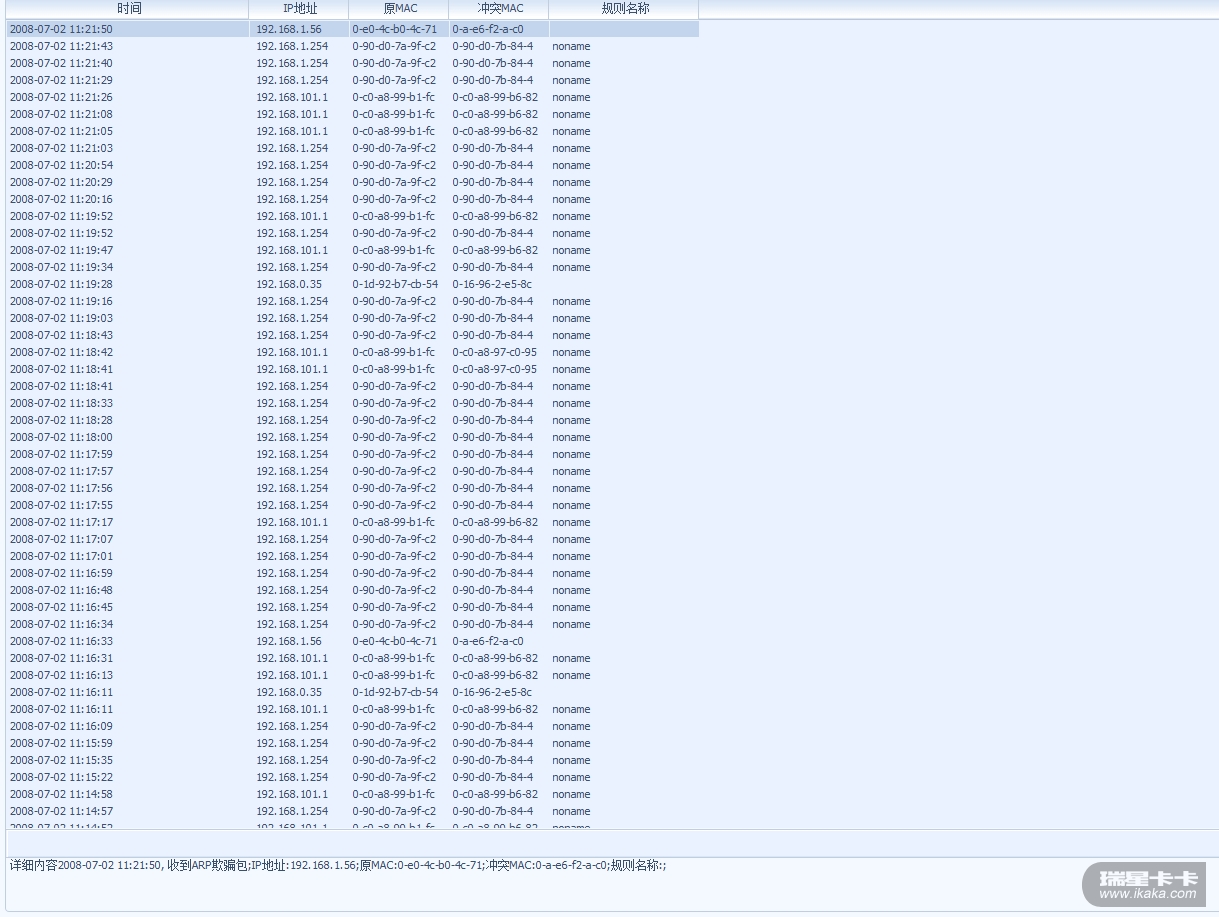Select the row timed 11:19:03
This screenshot has height=917, width=1219.
353,318
